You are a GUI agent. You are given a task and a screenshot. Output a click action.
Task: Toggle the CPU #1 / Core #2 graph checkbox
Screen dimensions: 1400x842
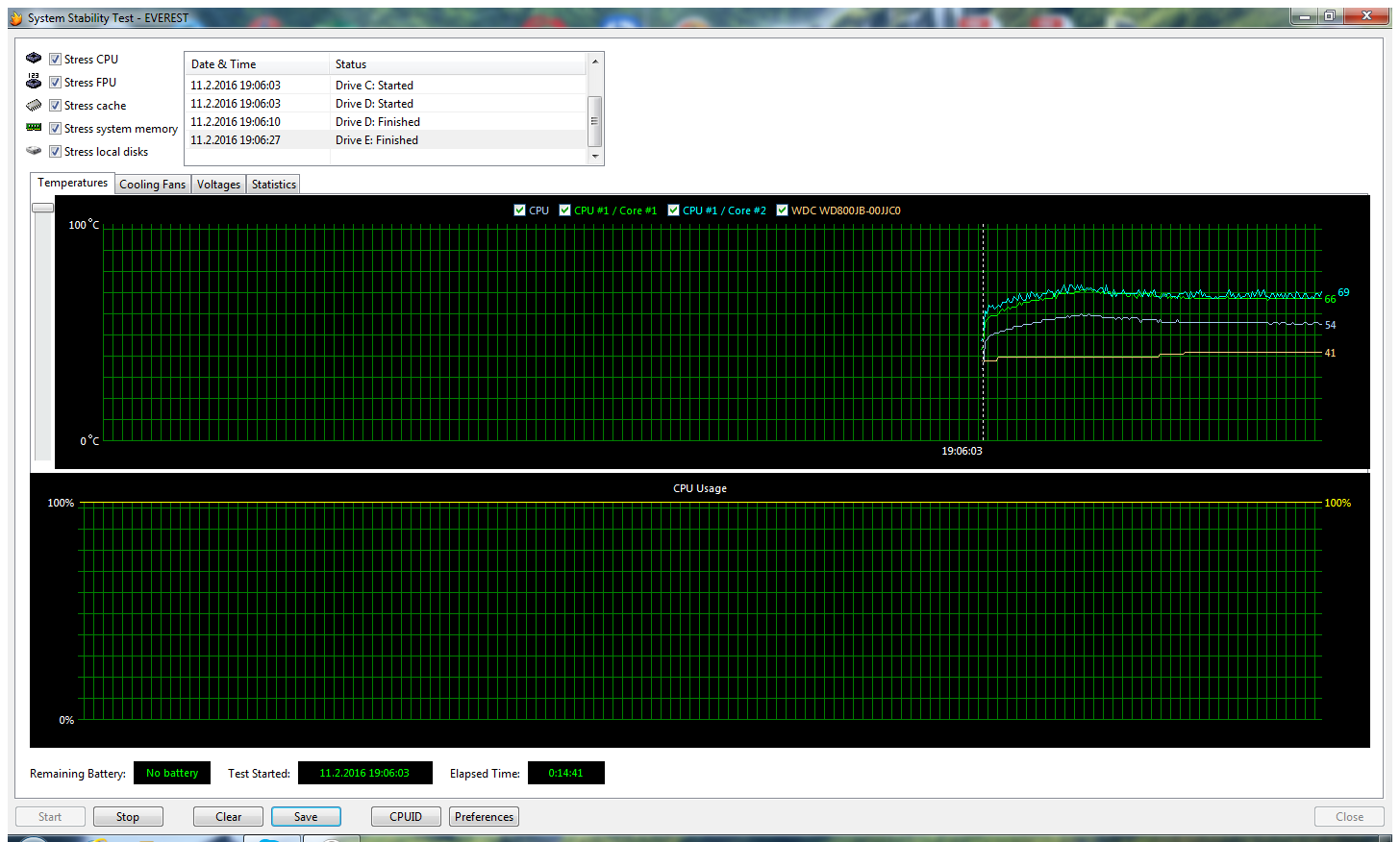pyautogui.click(x=673, y=210)
